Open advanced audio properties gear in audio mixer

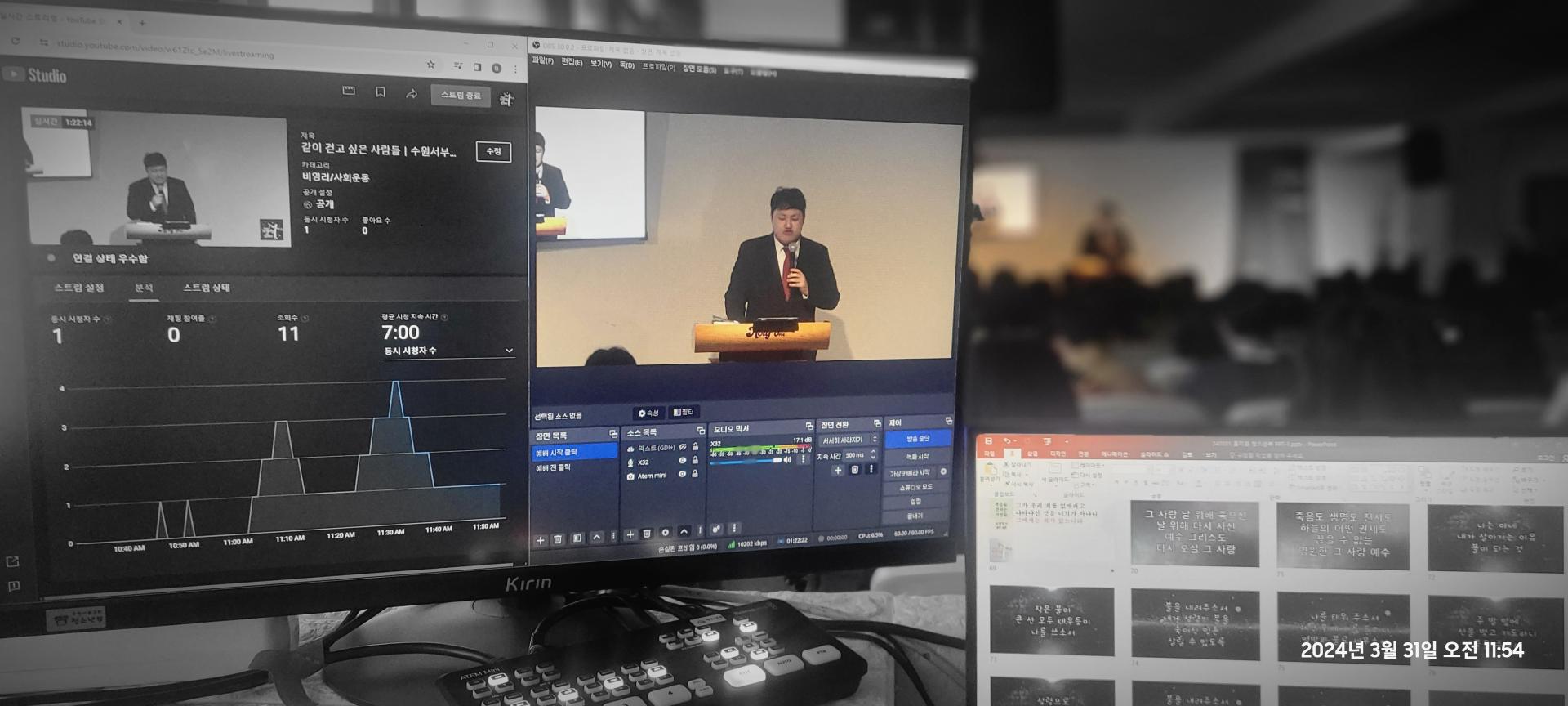716,529
